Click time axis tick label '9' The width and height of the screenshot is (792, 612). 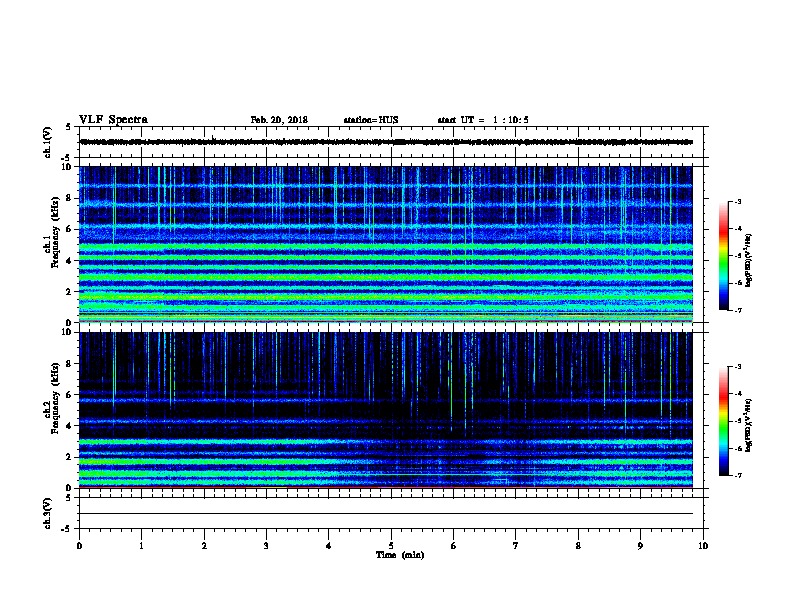[640, 546]
